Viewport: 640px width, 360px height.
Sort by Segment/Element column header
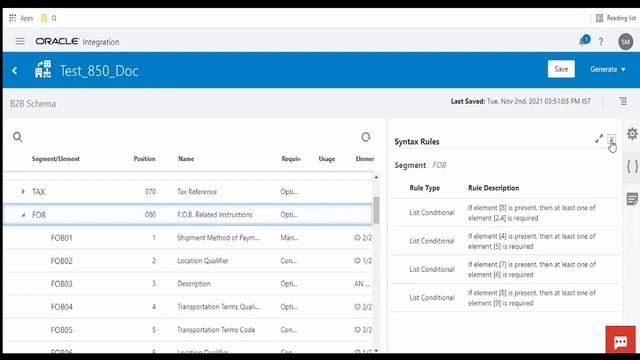click(x=56, y=159)
